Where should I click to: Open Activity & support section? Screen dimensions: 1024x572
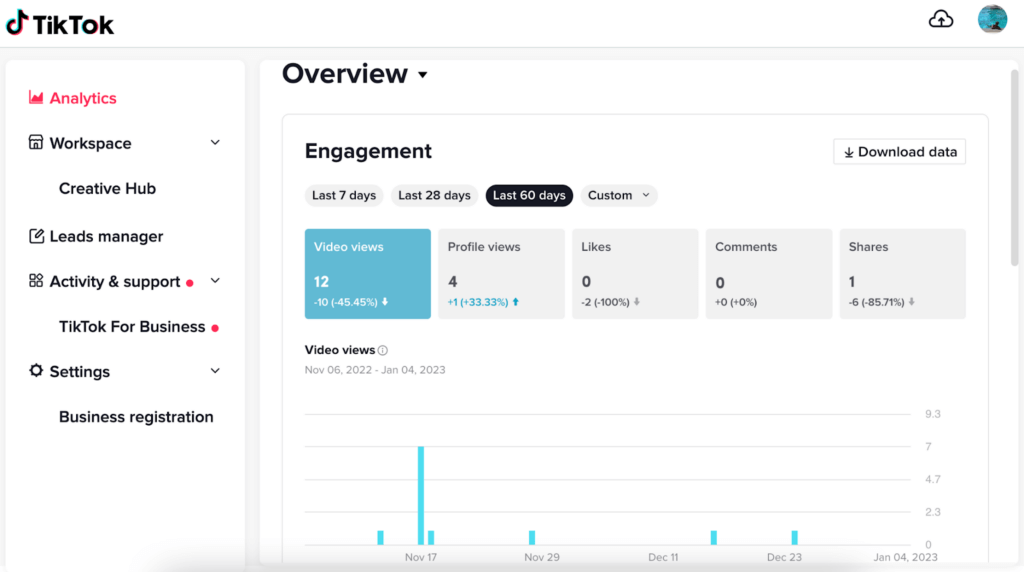point(115,281)
